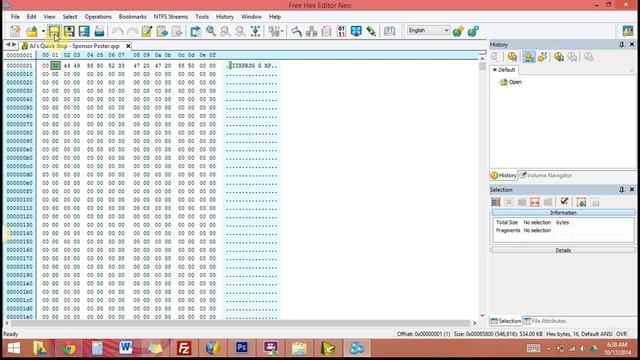Viewport: 640px width, 360px height.
Task: Switch to the File Attributes tab
Action: (545, 321)
